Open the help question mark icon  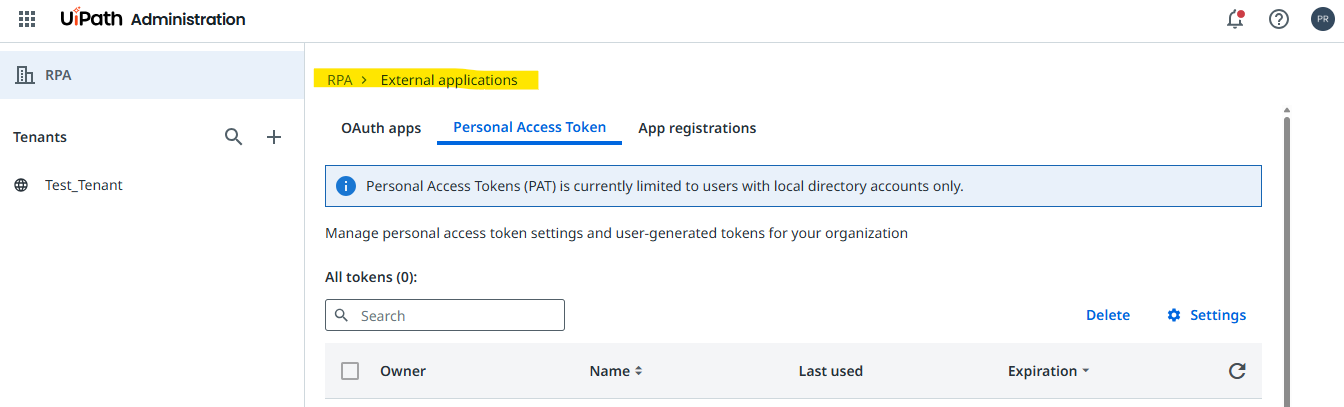click(1279, 19)
